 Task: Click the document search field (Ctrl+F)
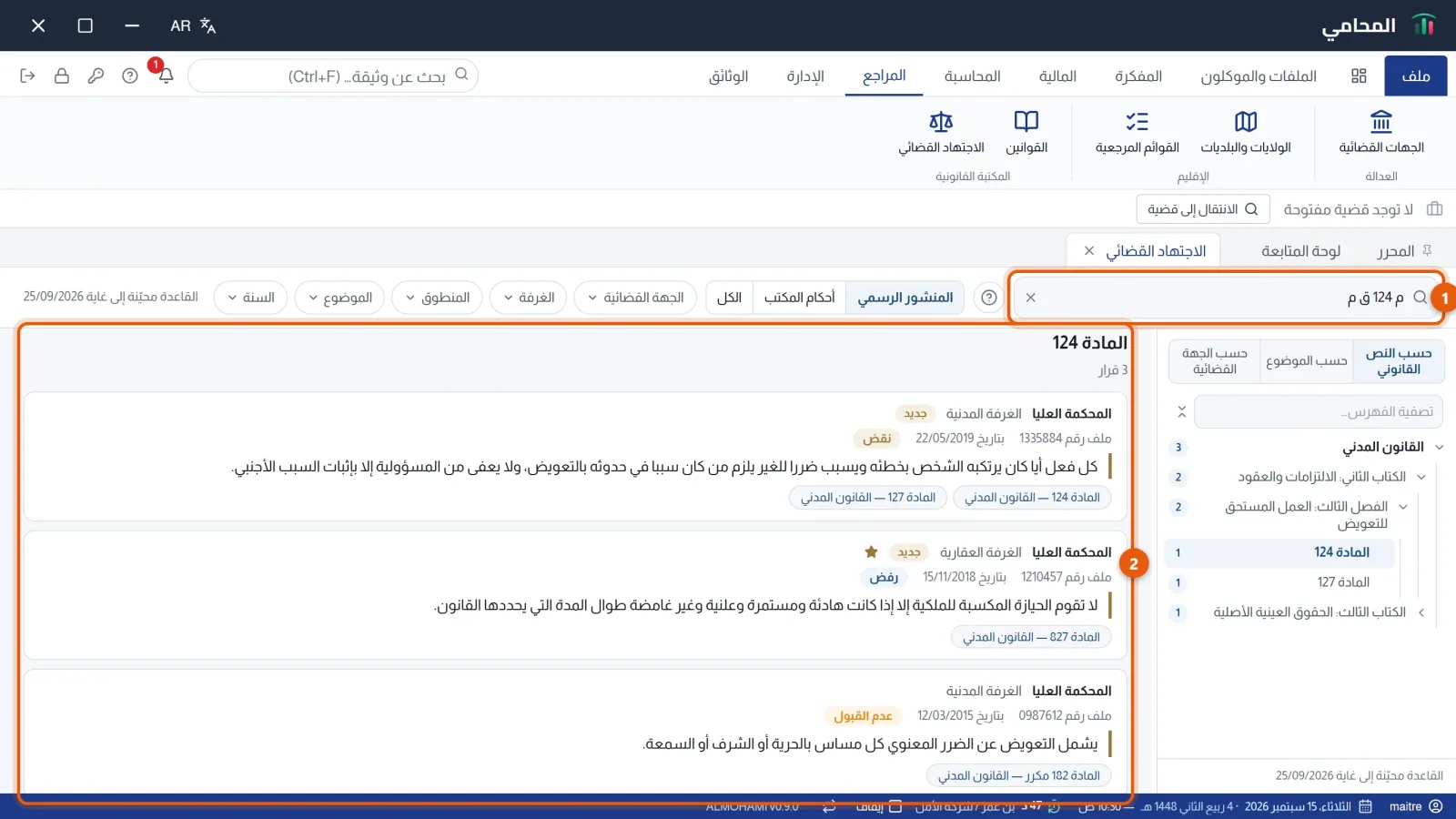[x=333, y=76]
